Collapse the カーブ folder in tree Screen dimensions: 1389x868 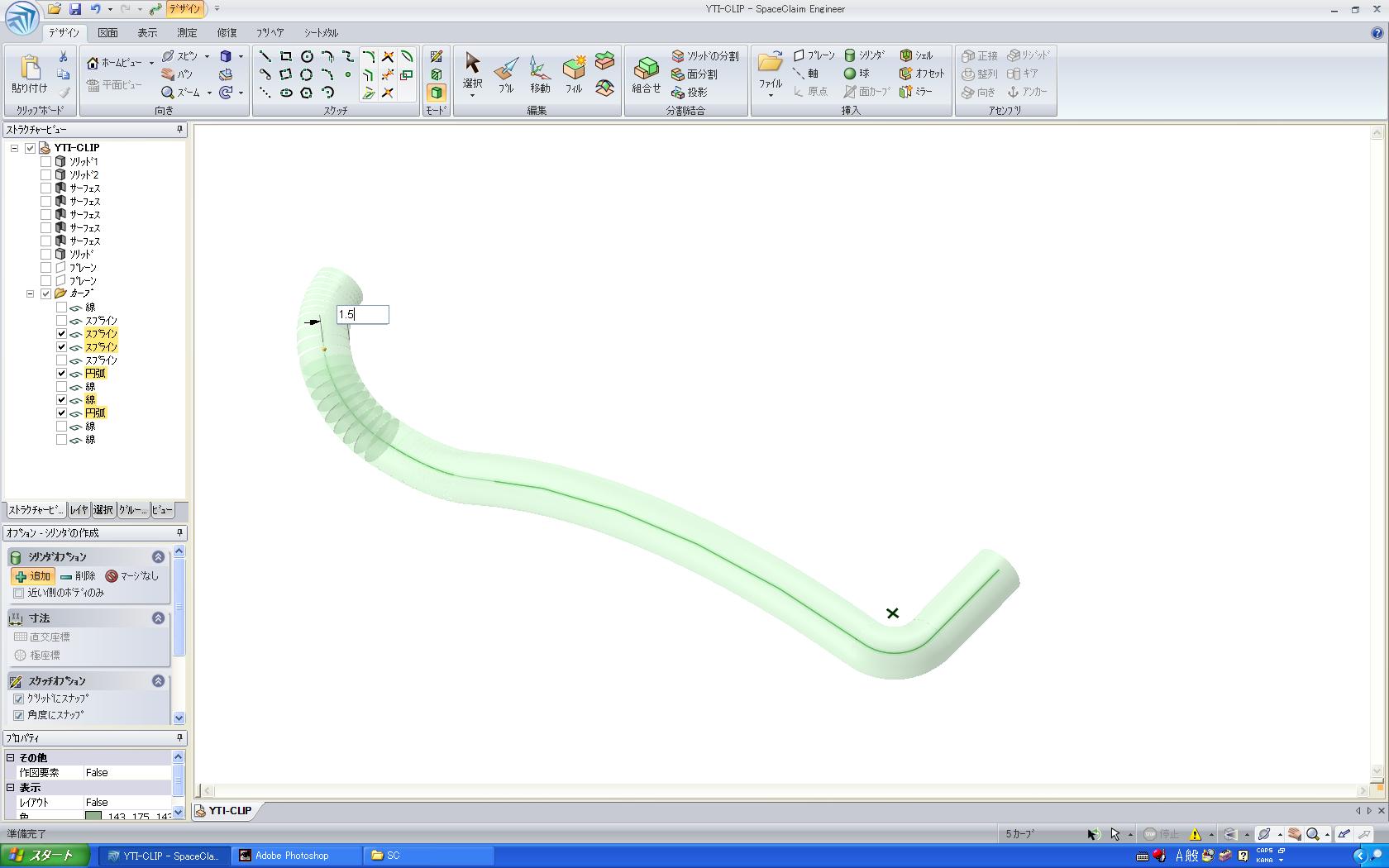pyautogui.click(x=31, y=294)
